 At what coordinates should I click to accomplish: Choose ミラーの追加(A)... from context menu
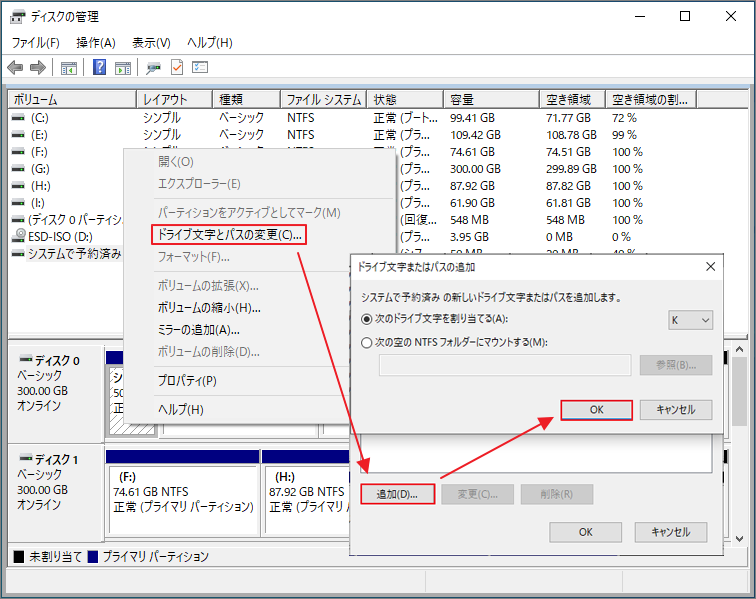click(x=199, y=330)
